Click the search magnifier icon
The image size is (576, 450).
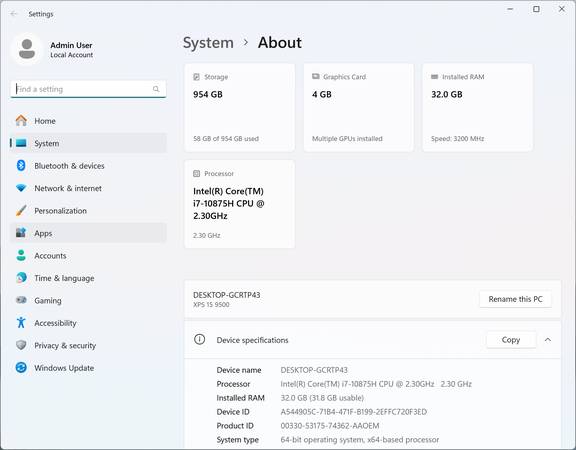[x=156, y=89]
